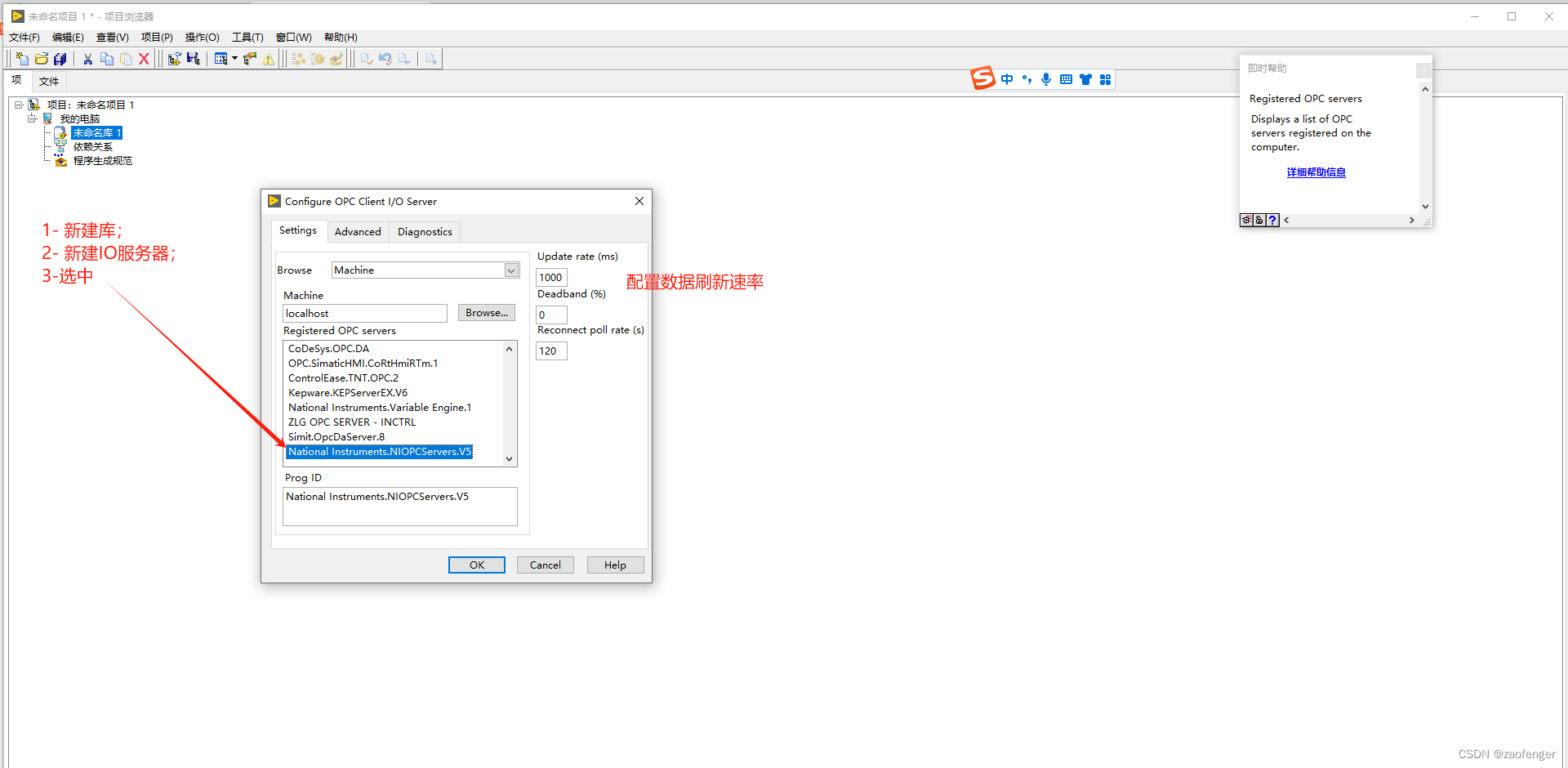Select the Cut toolbar icon
This screenshot has width=1568, height=768.
tap(87, 58)
